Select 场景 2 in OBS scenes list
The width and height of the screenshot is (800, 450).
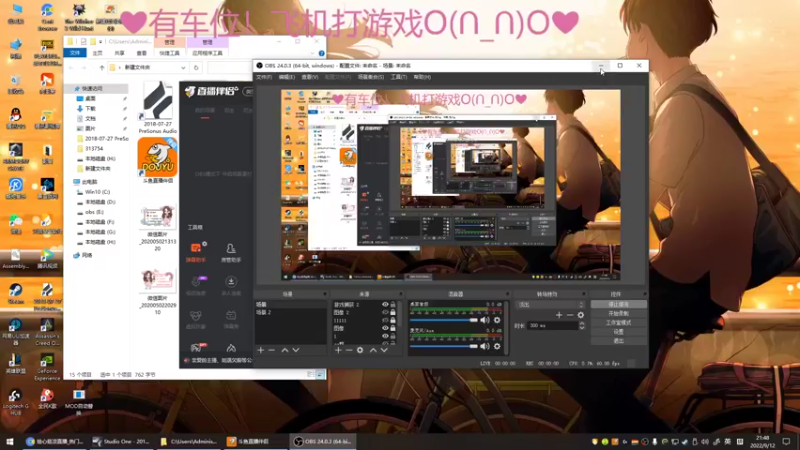pyautogui.click(x=291, y=312)
